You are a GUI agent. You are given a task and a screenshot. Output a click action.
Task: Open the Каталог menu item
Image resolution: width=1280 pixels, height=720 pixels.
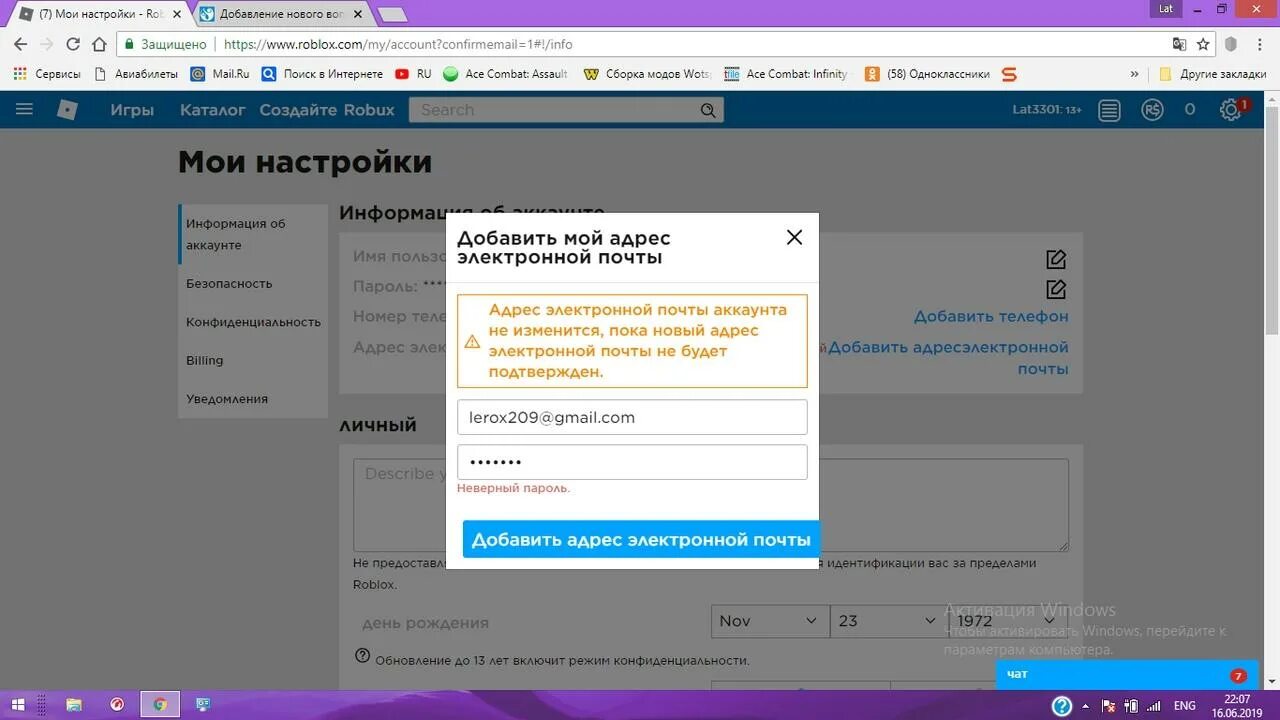pyautogui.click(x=212, y=110)
